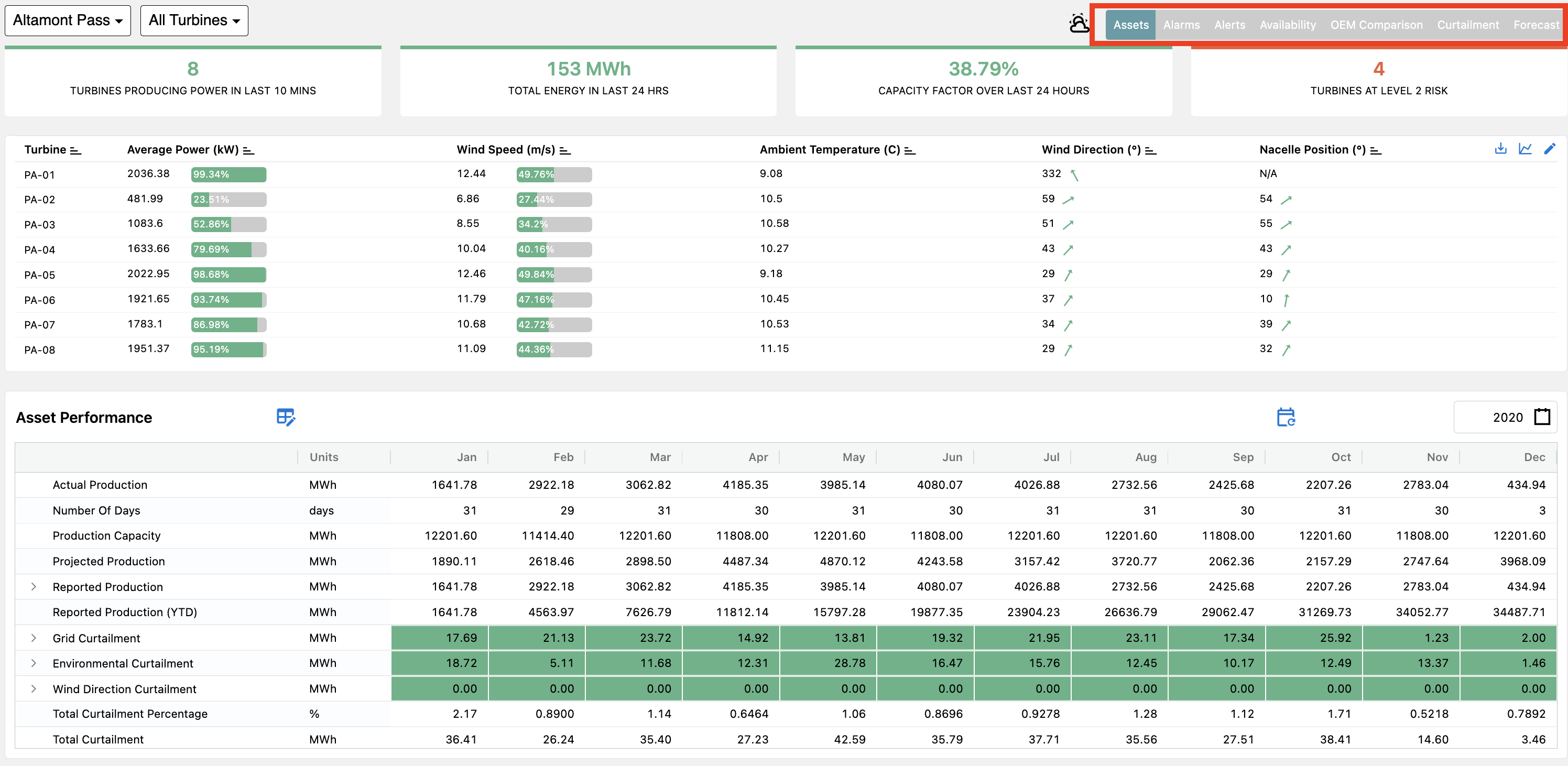Expand the Wind Direction Curtailment row

pos(34,689)
